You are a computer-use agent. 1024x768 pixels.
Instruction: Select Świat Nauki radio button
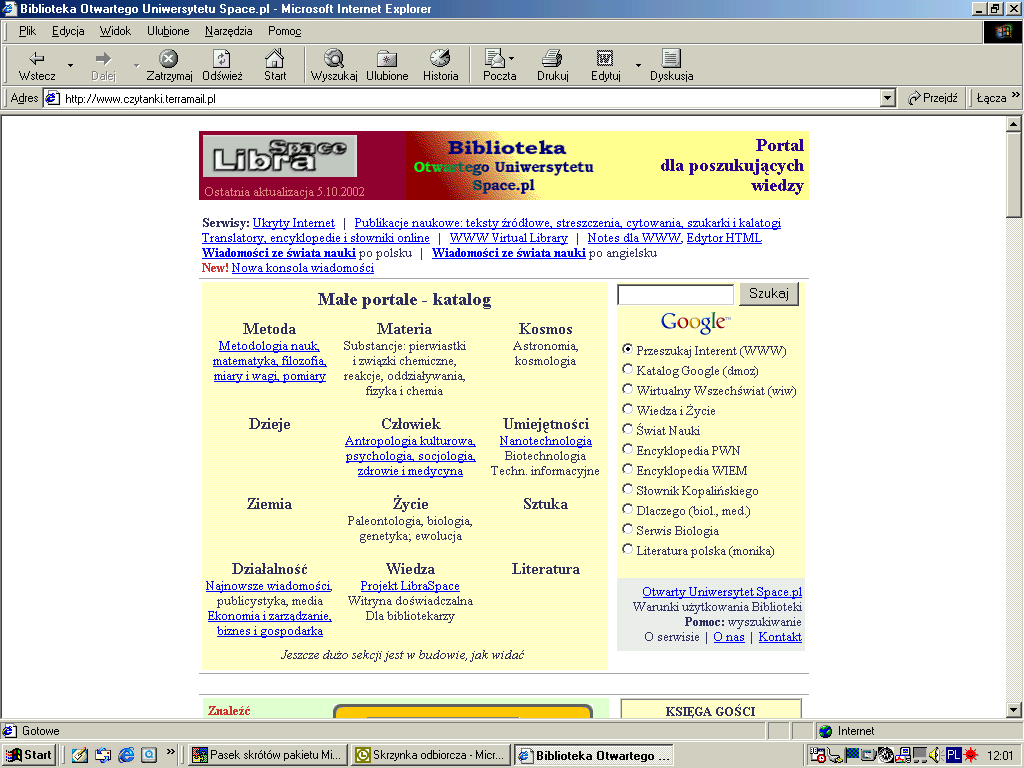pyautogui.click(x=628, y=429)
